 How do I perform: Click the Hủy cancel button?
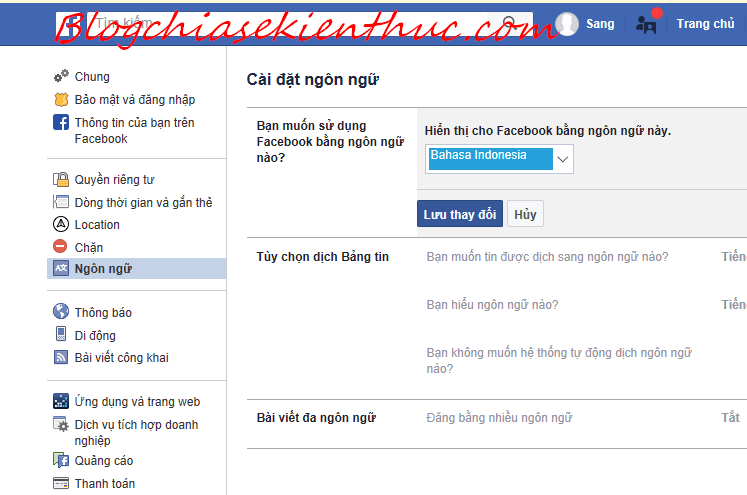525,213
